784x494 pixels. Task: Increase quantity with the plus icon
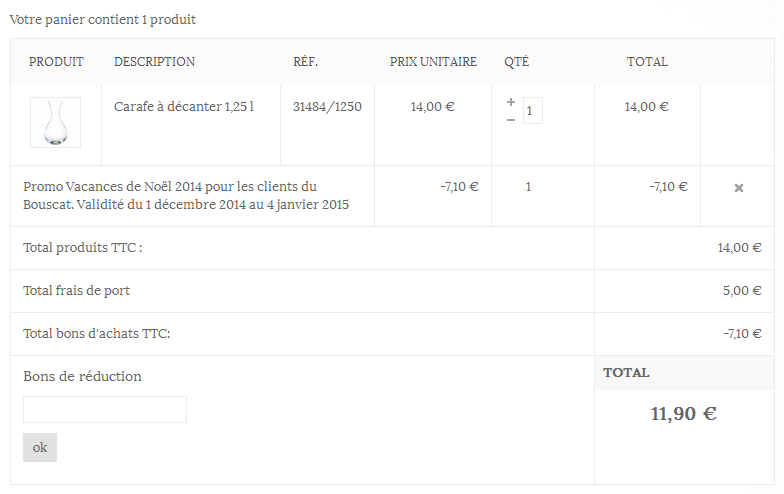(x=510, y=102)
